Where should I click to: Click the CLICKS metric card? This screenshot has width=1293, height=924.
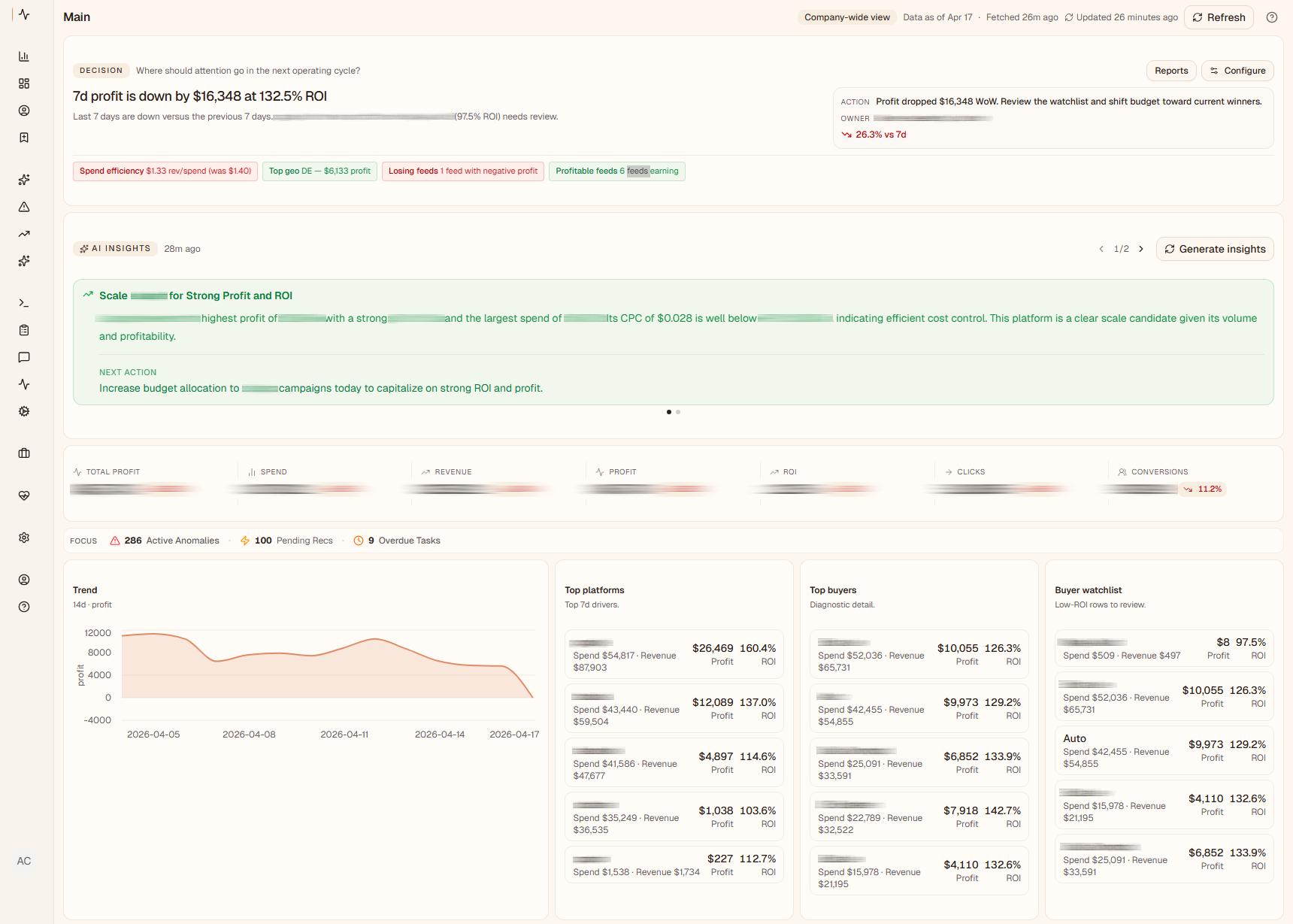point(1022,483)
